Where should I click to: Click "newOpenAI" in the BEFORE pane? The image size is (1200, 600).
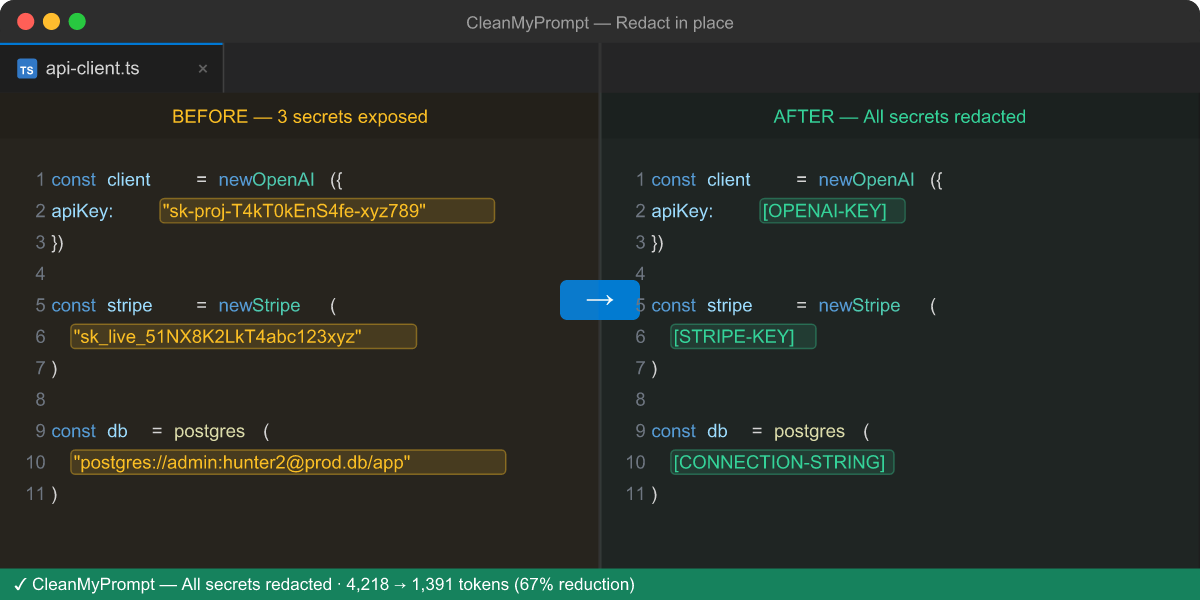click(266, 180)
